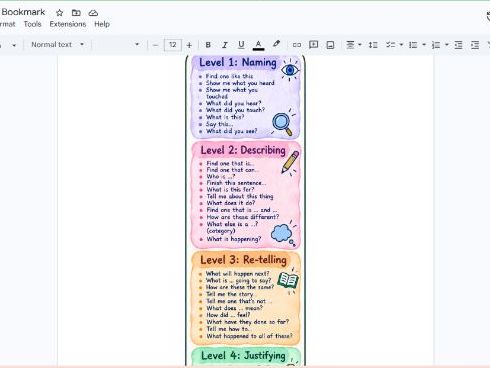
Task: Insert an image from the toolbar
Action: [330, 45]
